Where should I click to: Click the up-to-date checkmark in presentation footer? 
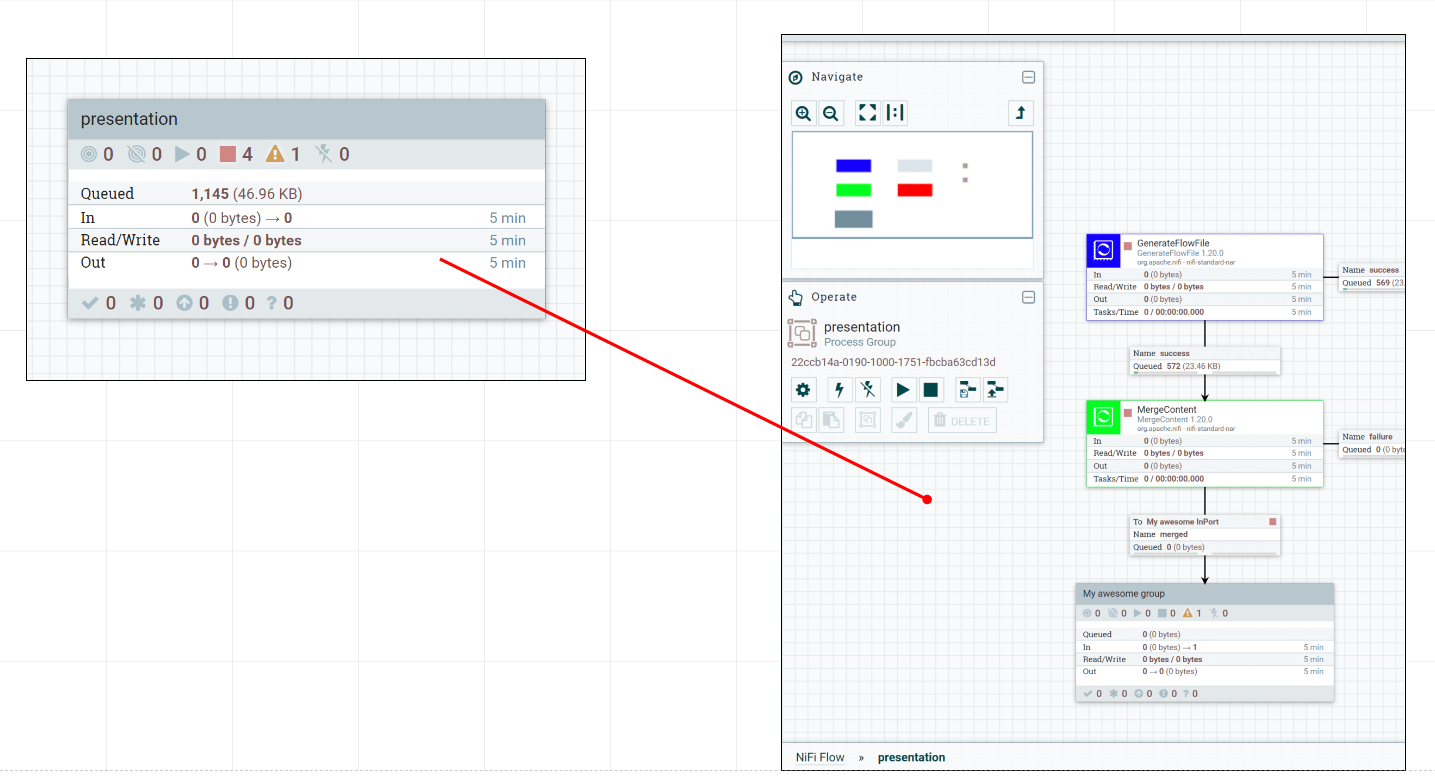(x=90, y=303)
